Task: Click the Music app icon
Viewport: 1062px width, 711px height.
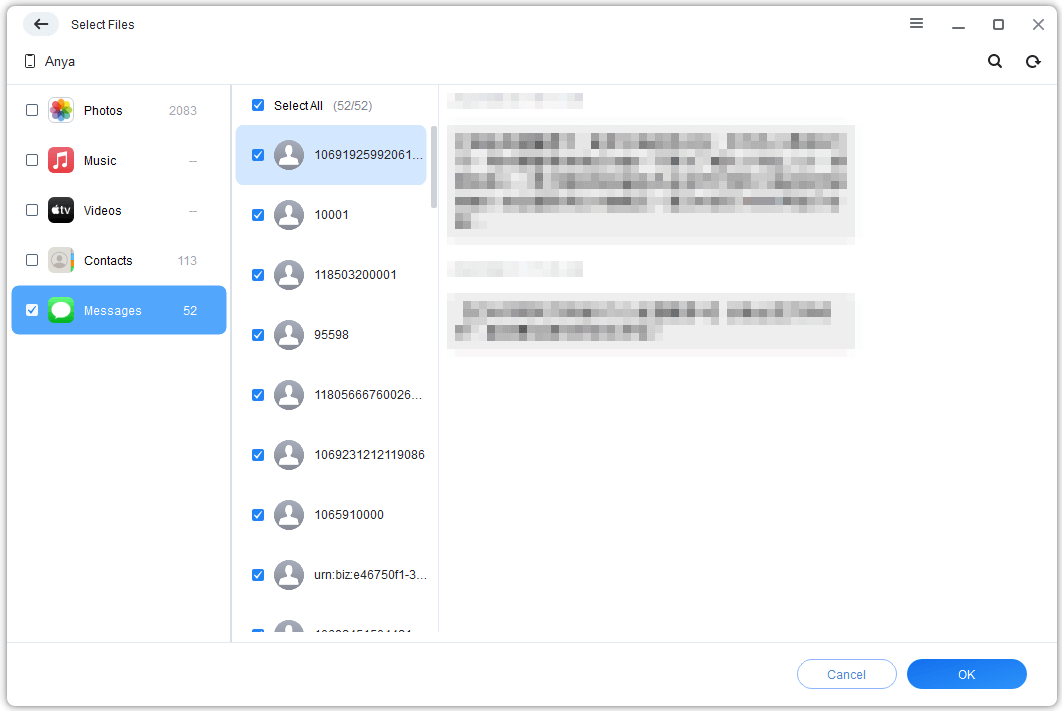Action: [x=61, y=160]
